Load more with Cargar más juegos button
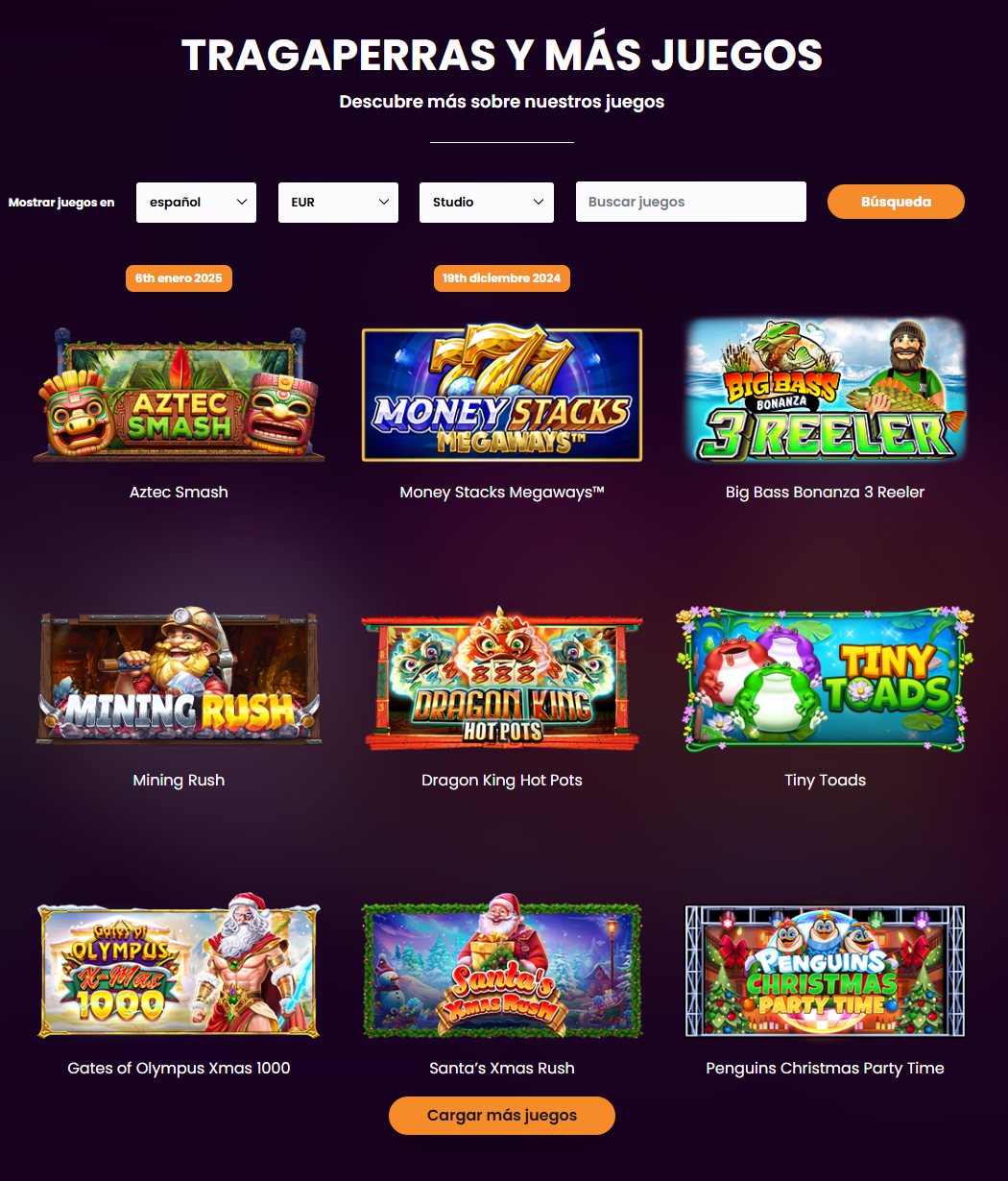Screen dimensions: 1008x1181 coord(502,1116)
